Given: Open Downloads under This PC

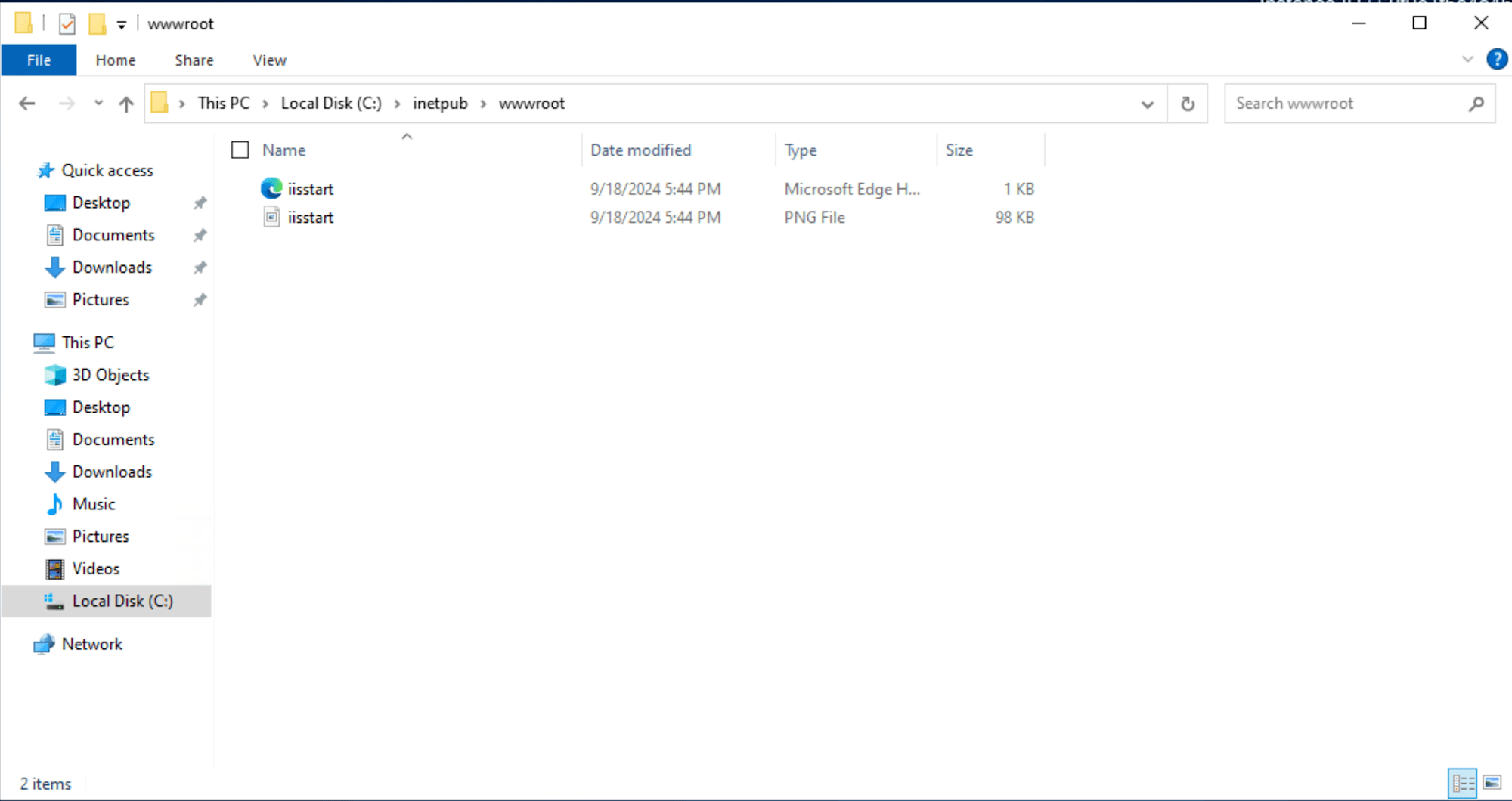Looking at the screenshot, I should (112, 472).
